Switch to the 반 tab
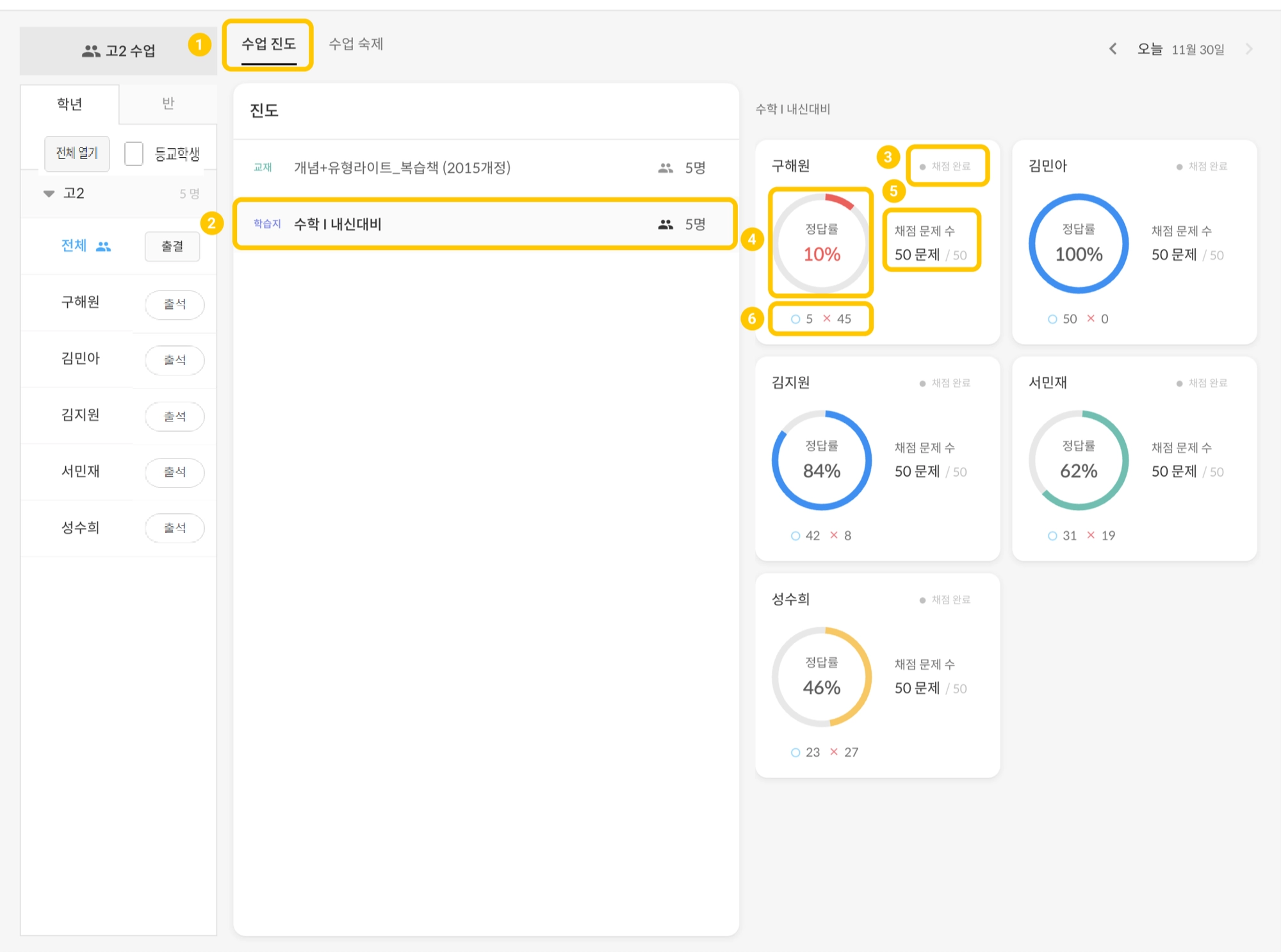 tap(168, 104)
